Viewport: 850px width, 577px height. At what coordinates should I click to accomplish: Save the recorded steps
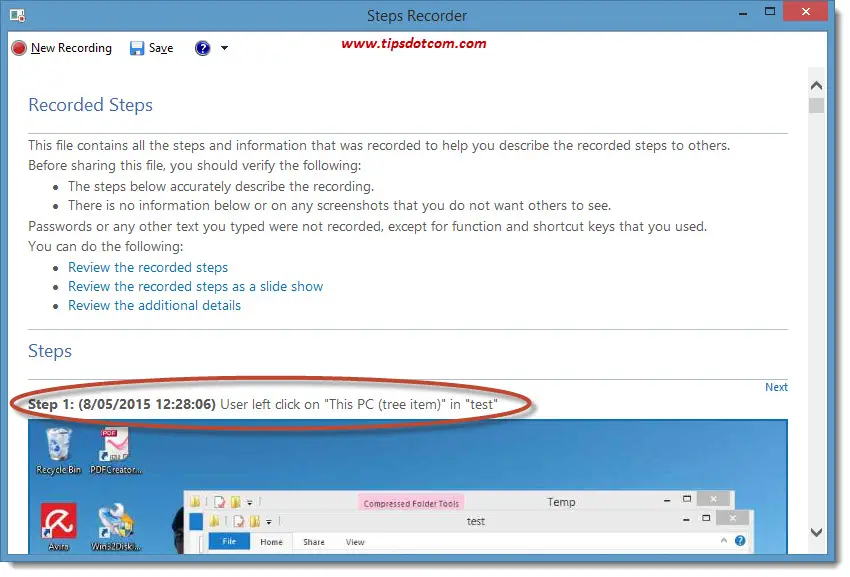(152, 48)
